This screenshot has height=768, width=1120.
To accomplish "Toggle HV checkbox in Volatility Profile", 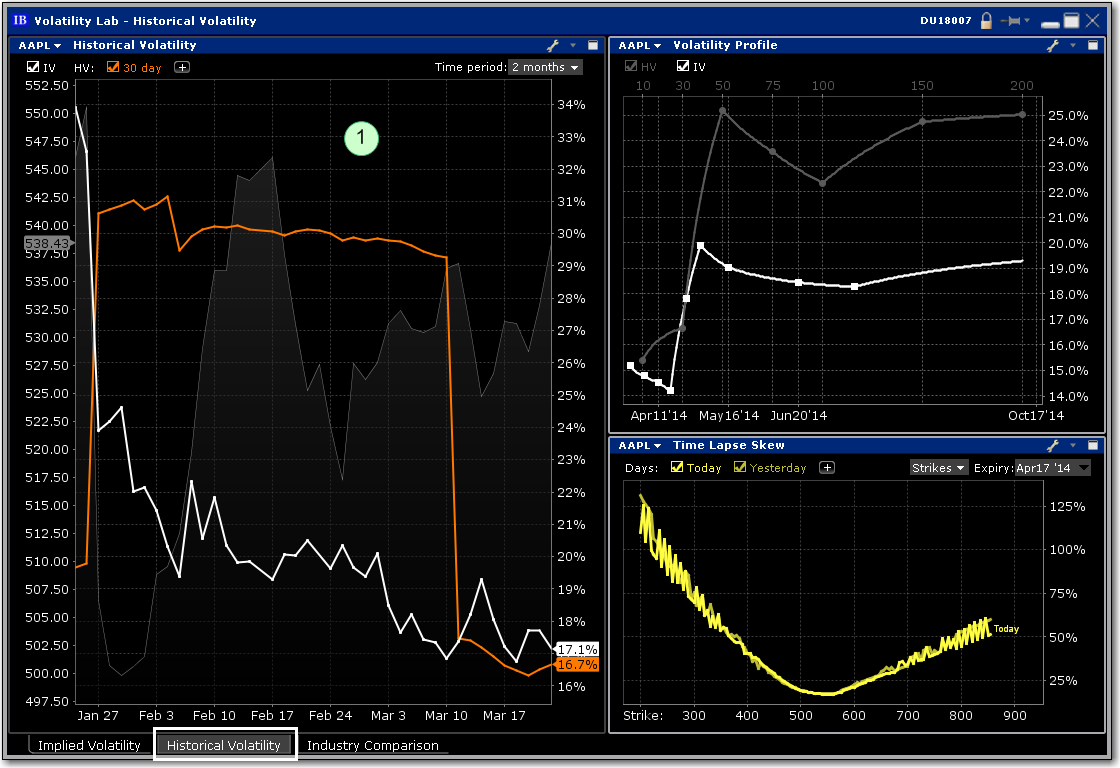I will pyautogui.click(x=631, y=66).
